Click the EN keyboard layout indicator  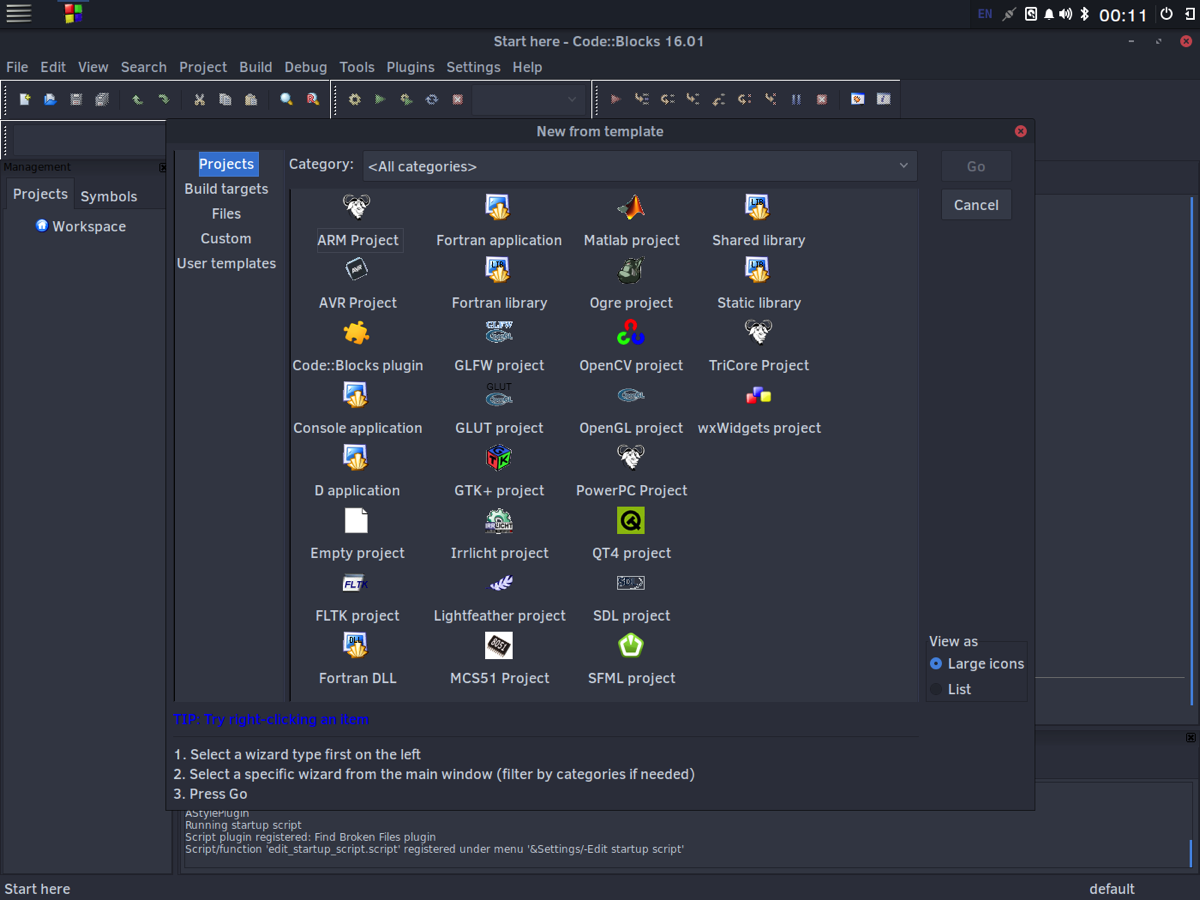985,14
